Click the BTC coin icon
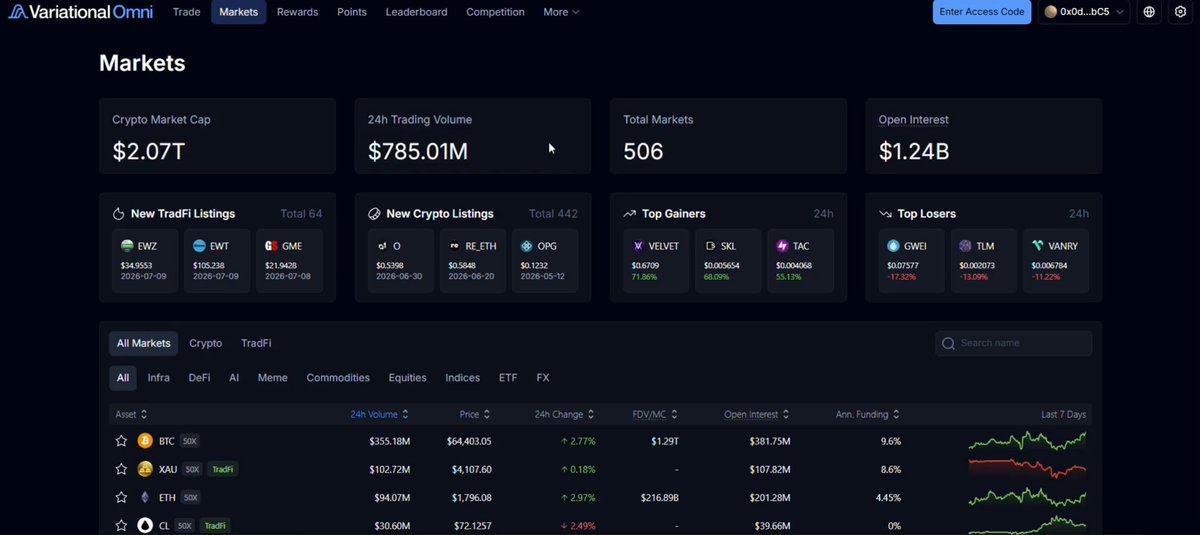1200x535 pixels. coord(145,441)
